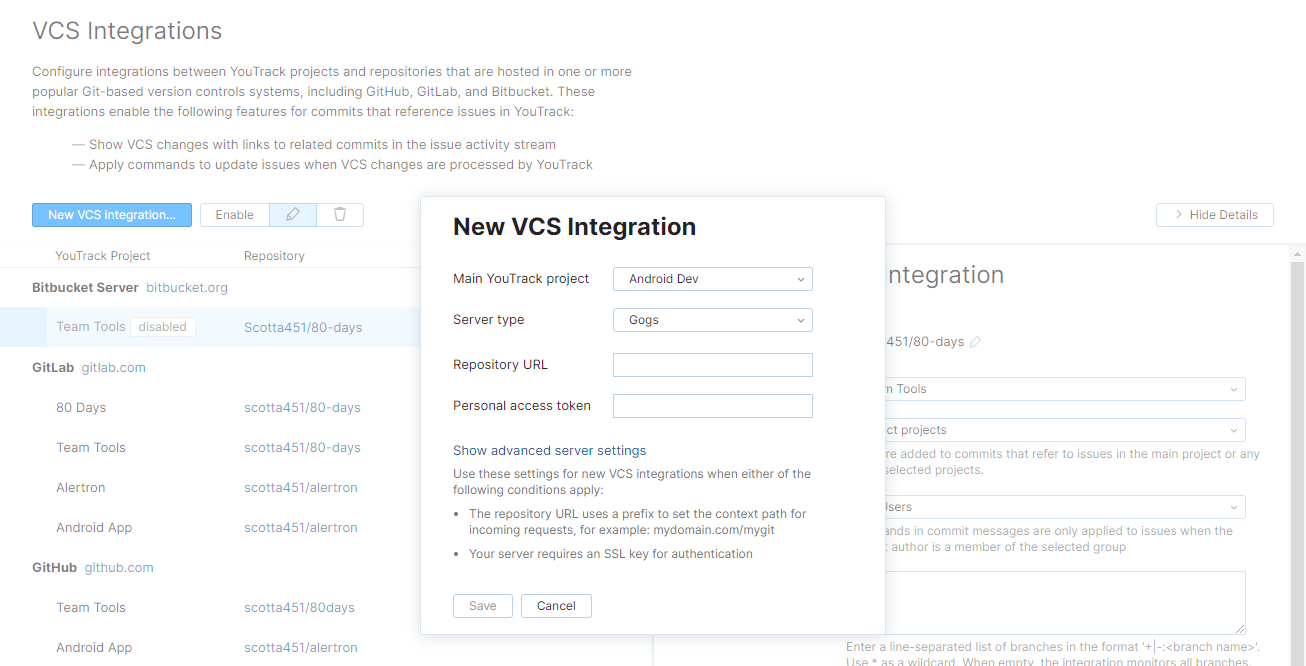The width and height of the screenshot is (1306, 666).
Task: Show advanced server settings
Action: pyautogui.click(x=549, y=451)
